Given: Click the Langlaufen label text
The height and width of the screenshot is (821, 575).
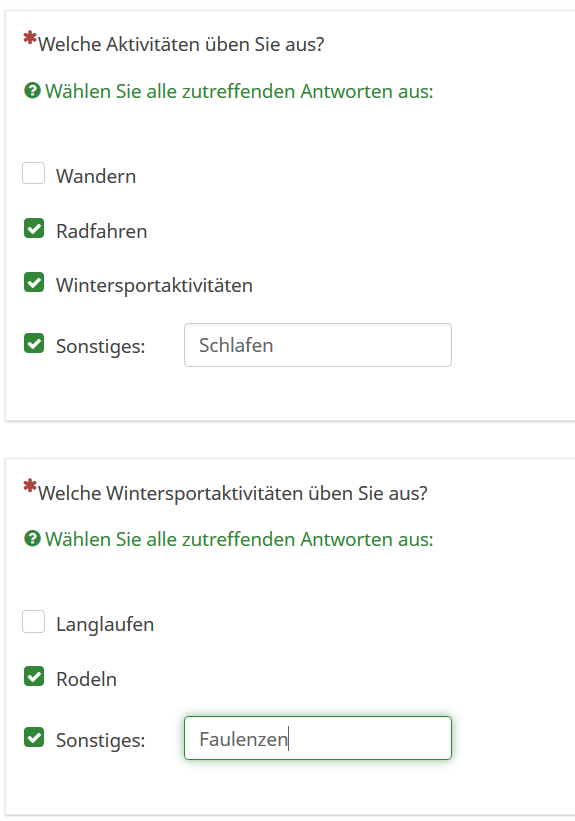Looking at the screenshot, I should pos(105,625).
